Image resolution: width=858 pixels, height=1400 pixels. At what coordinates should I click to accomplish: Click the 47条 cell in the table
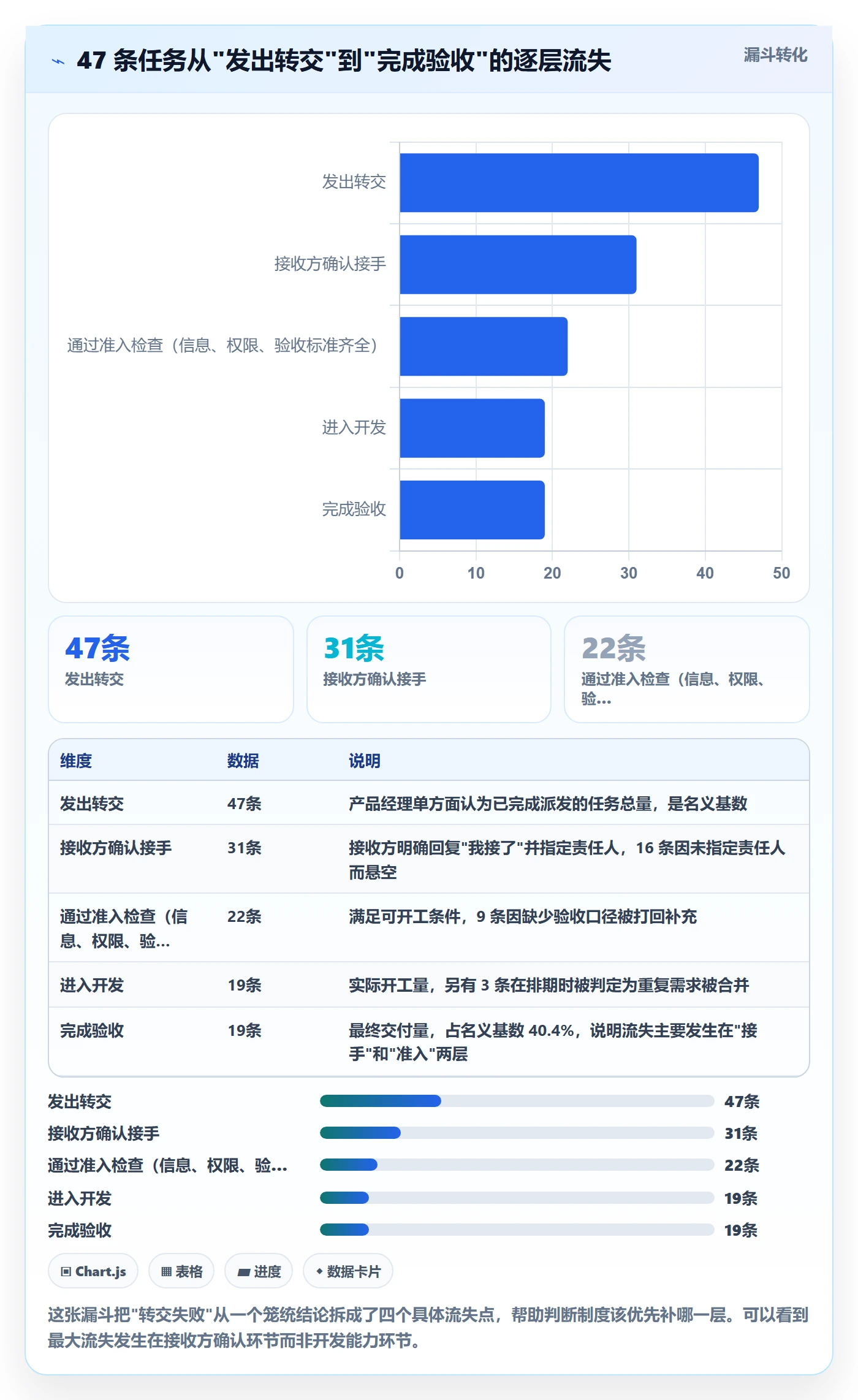[245, 804]
